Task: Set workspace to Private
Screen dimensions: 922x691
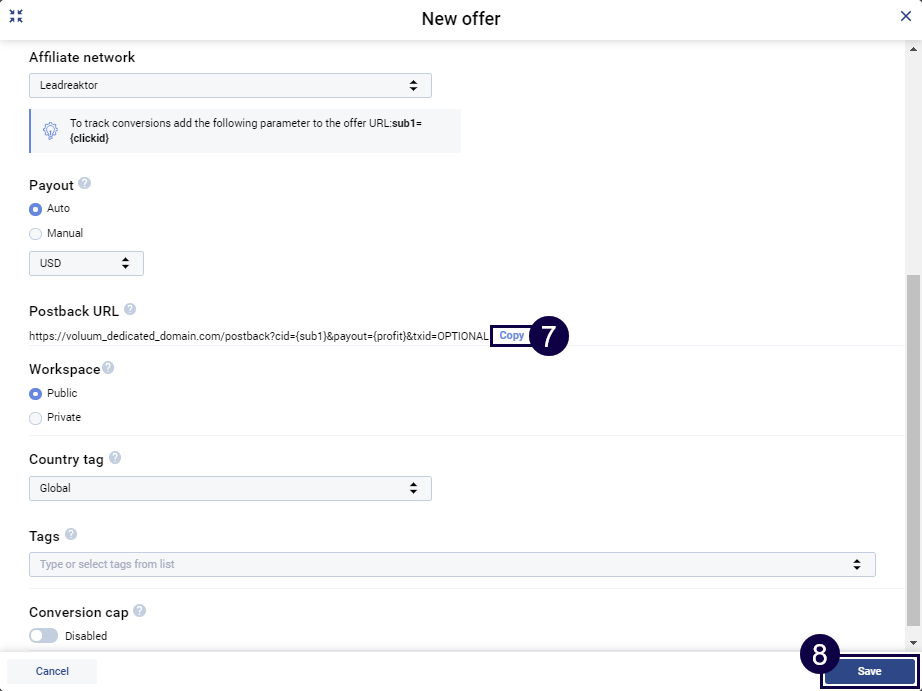Action: [36, 417]
